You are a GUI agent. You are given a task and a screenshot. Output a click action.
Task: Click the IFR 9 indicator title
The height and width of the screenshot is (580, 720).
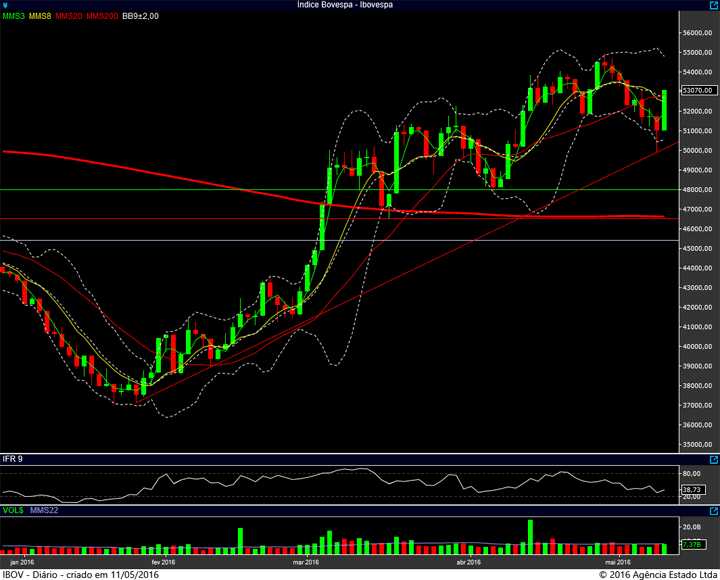[x=12, y=459]
